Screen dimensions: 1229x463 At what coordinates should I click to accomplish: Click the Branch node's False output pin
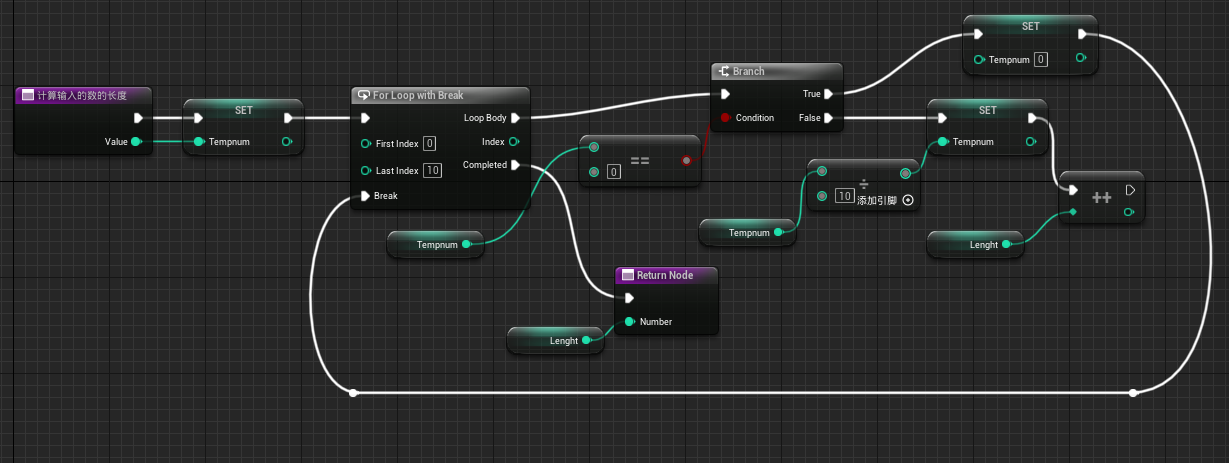827,118
